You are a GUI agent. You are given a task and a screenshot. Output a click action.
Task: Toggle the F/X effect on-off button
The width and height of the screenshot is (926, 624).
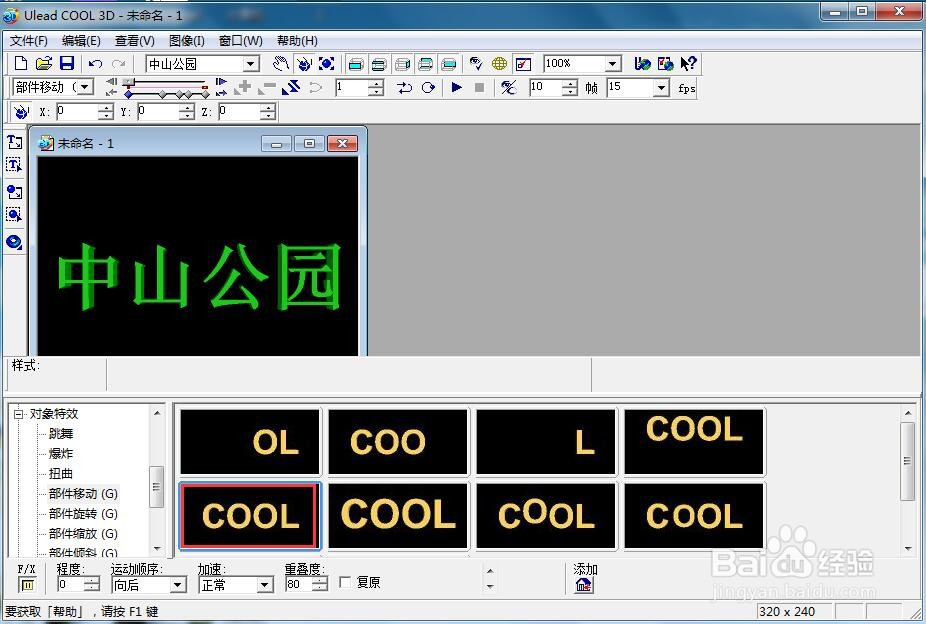click(27, 585)
